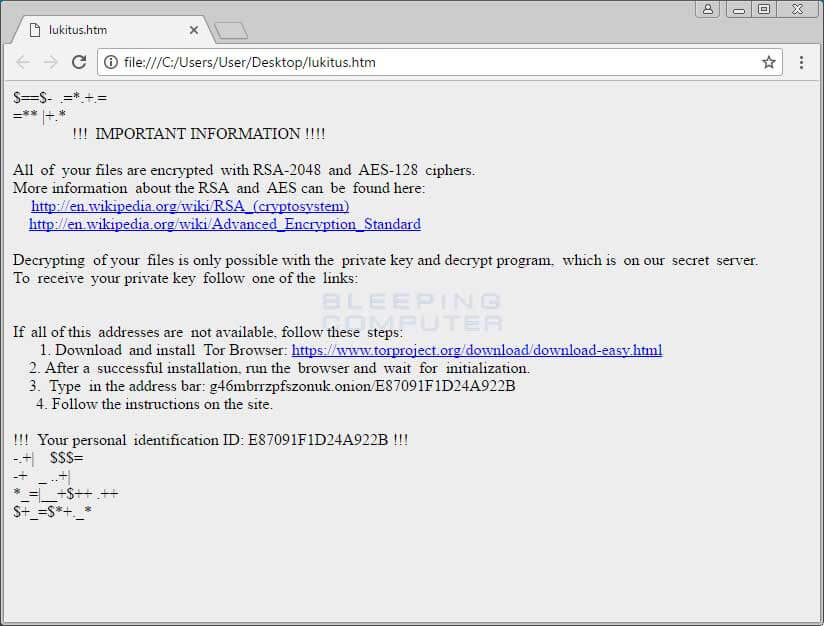Screen dimensions: 824x626
Task: Click the 'After a successful installation' step
Action: point(280,368)
